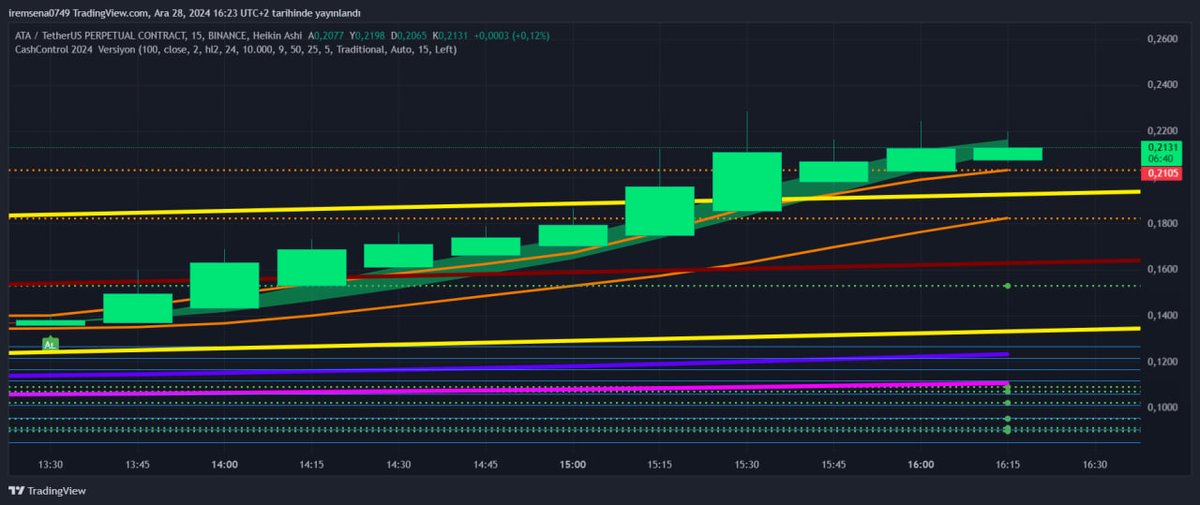Click the 0,1200 price axis label
The height and width of the screenshot is (505, 1200).
(1162, 361)
